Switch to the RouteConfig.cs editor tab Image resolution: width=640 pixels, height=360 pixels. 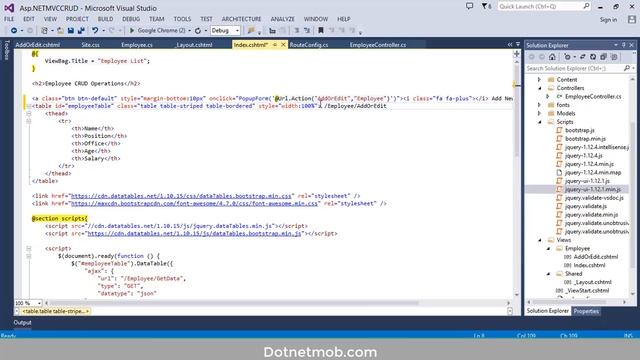pos(309,45)
